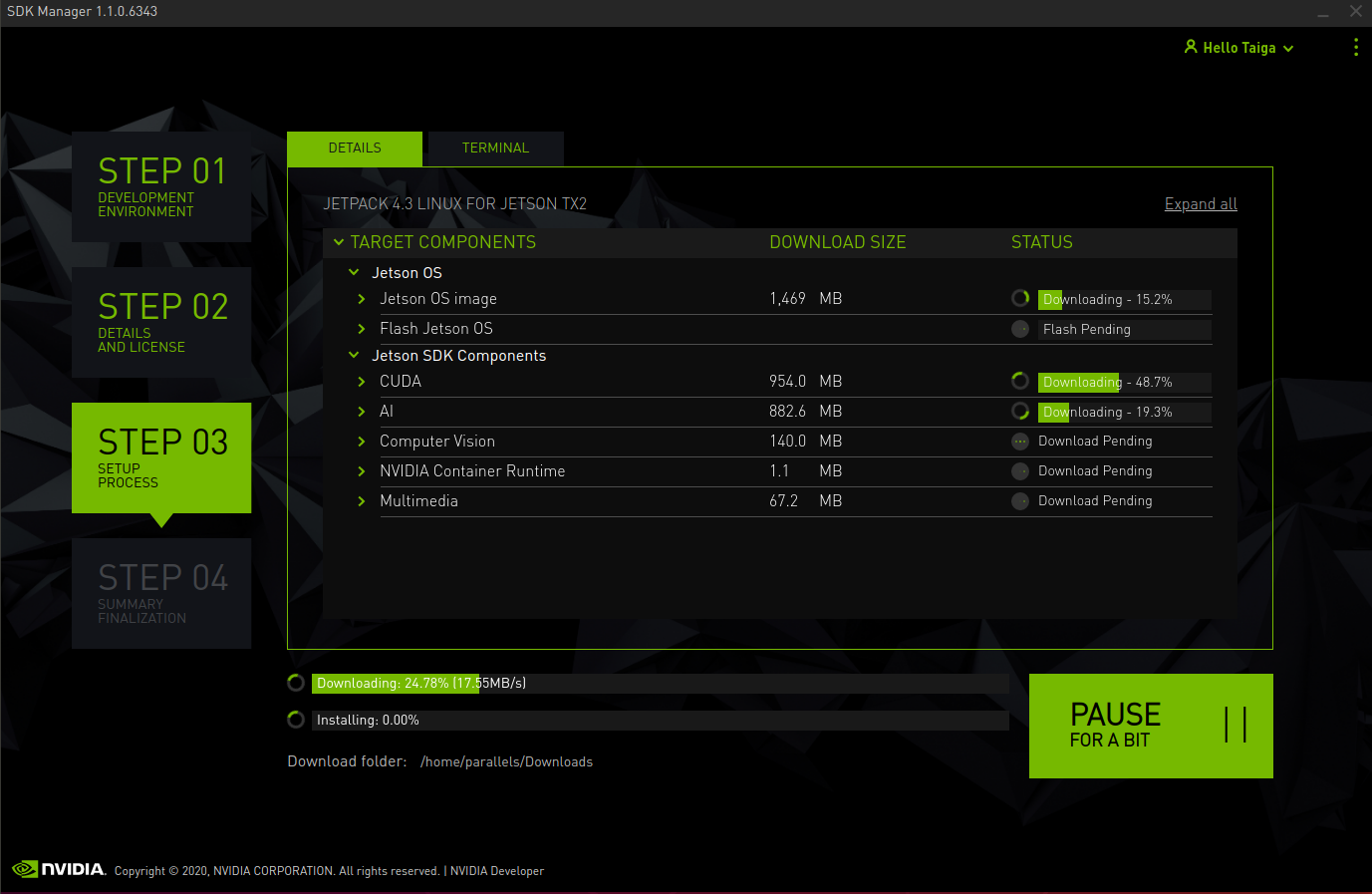Click the overall Downloading 24.78% progress bar

[x=660, y=683]
